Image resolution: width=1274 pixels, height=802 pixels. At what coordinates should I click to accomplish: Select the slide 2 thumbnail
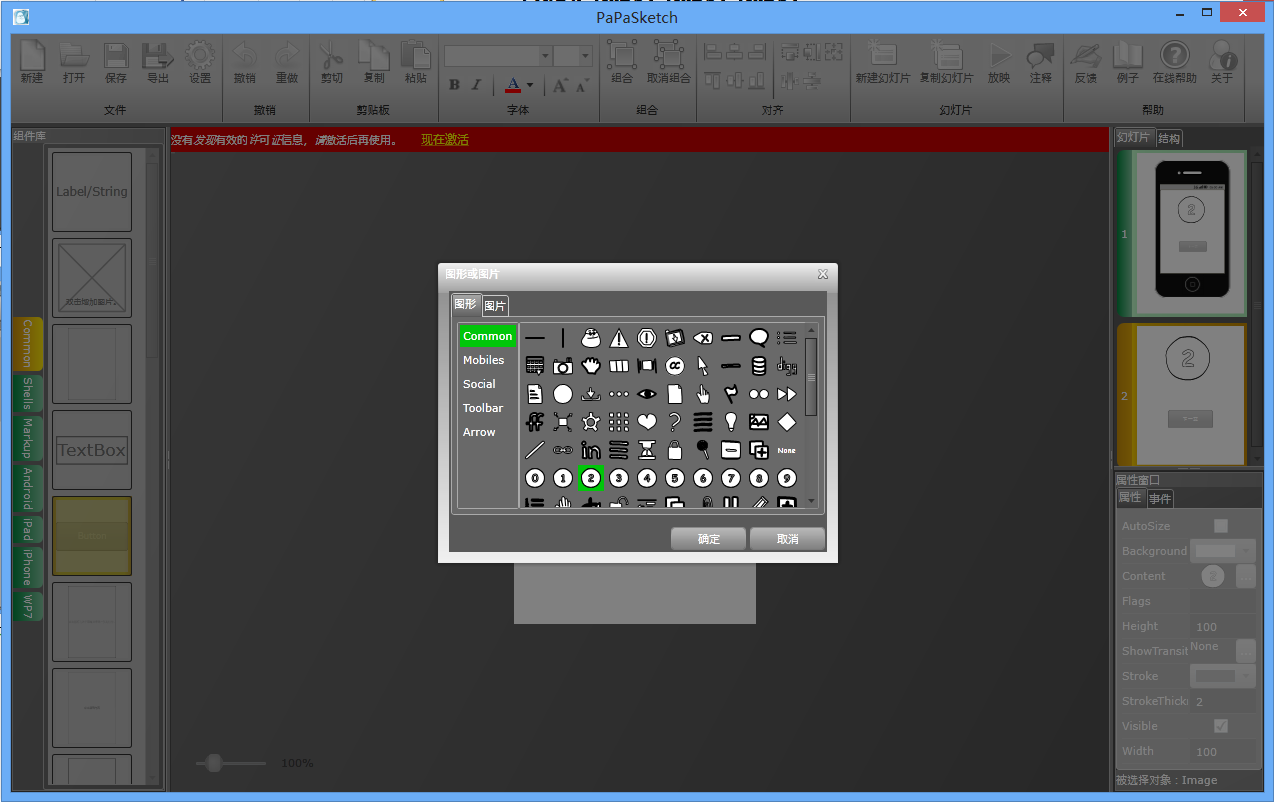point(1189,395)
